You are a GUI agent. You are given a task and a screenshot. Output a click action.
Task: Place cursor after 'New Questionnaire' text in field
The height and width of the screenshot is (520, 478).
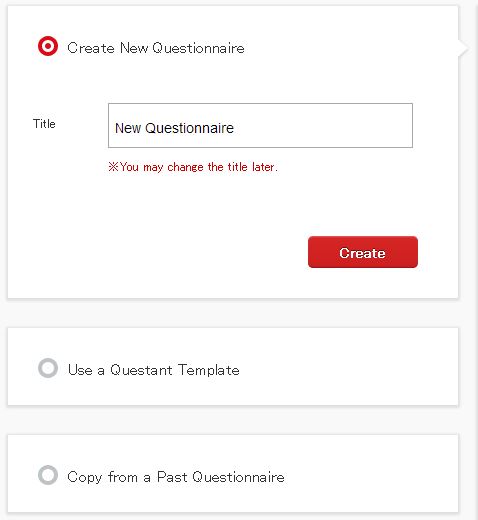coord(235,128)
